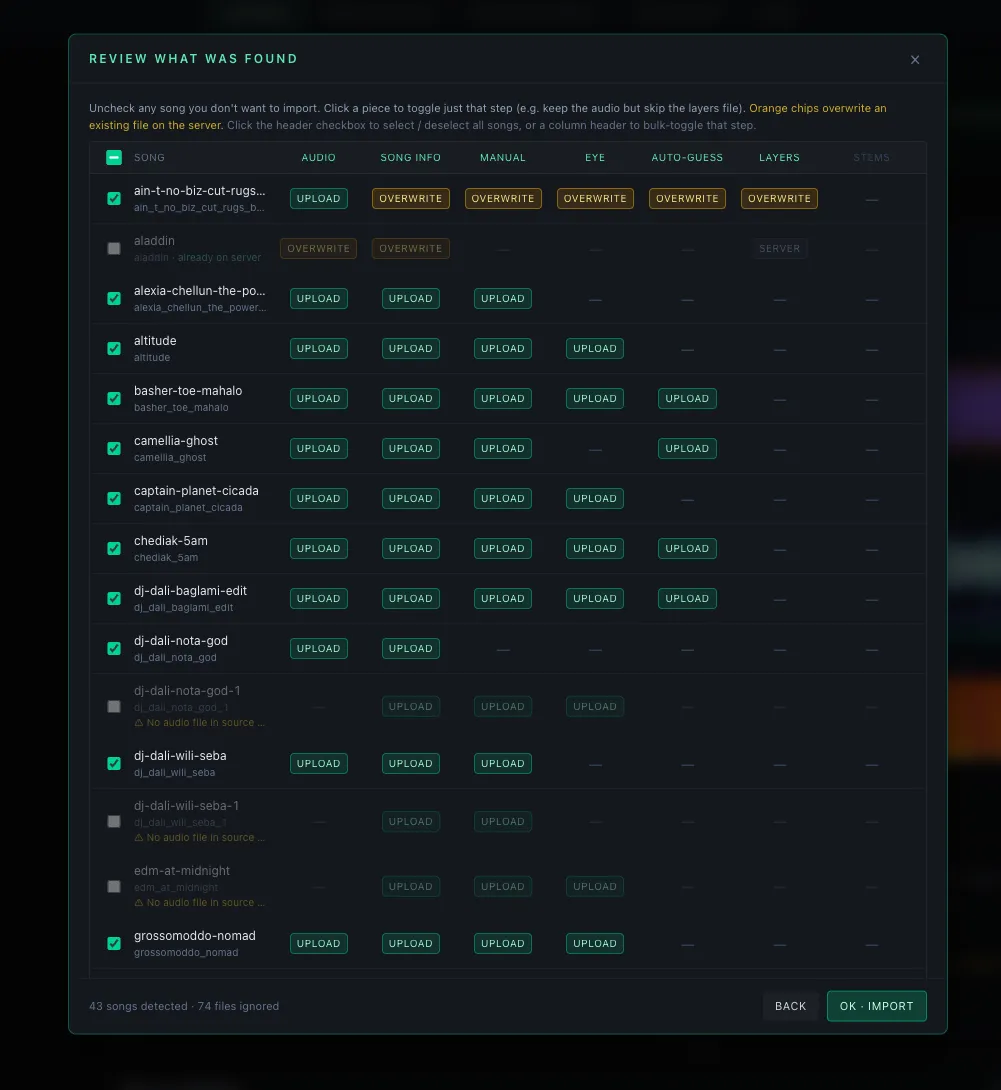
Task: Toggle Auto-Guess OVERWRITE chip for ain-t-no-biz-cut-rugs
Action: tap(687, 199)
